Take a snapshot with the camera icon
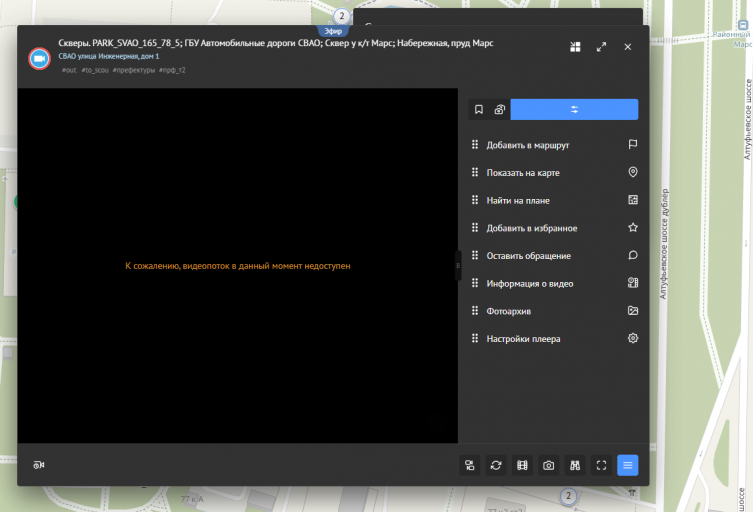 point(548,465)
